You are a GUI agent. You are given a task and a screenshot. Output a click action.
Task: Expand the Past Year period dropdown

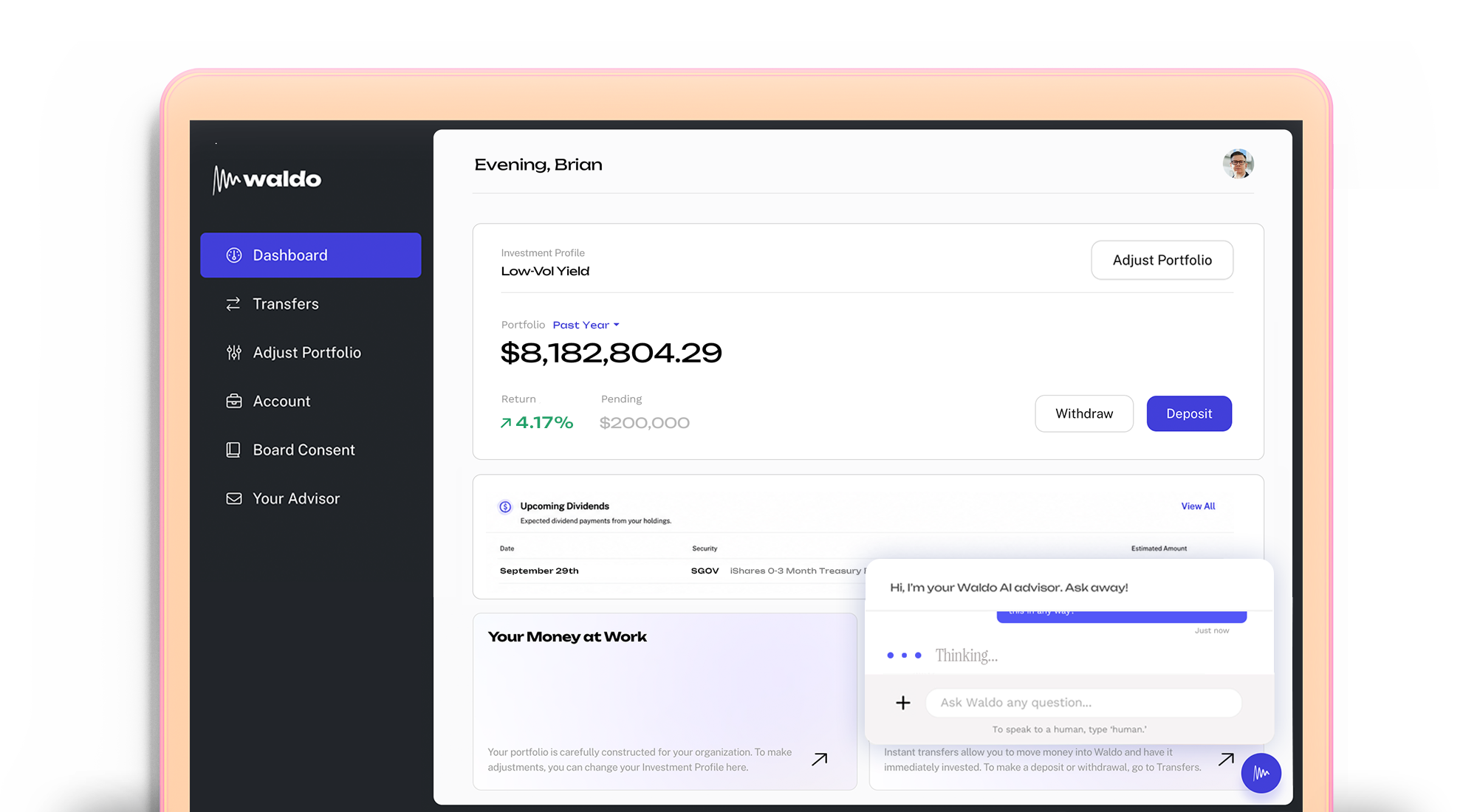pyautogui.click(x=586, y=325)
